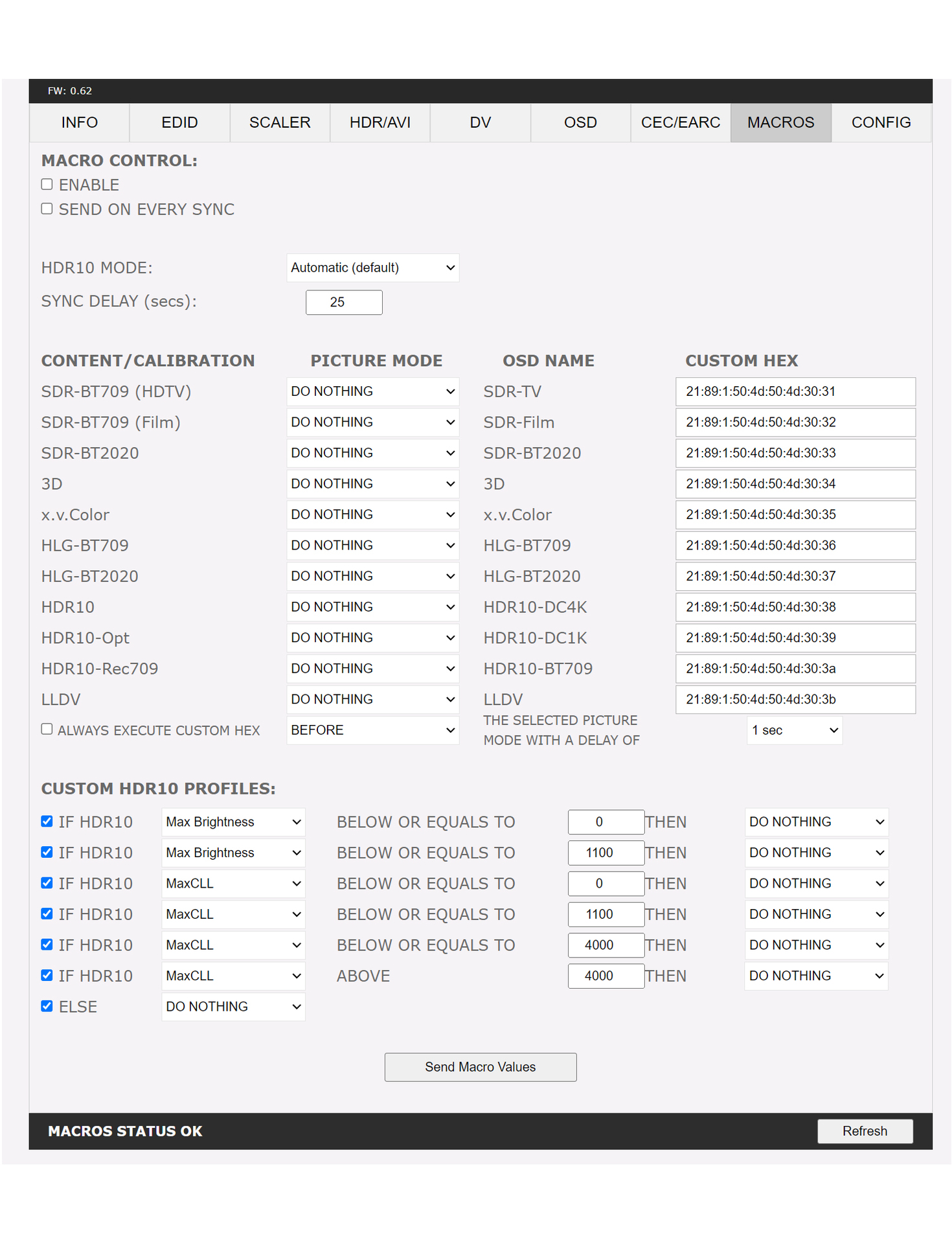Toggle SEND ON EVERY SYNC checkbox
The image size is (952, 1244).
(x=47, y=209)
